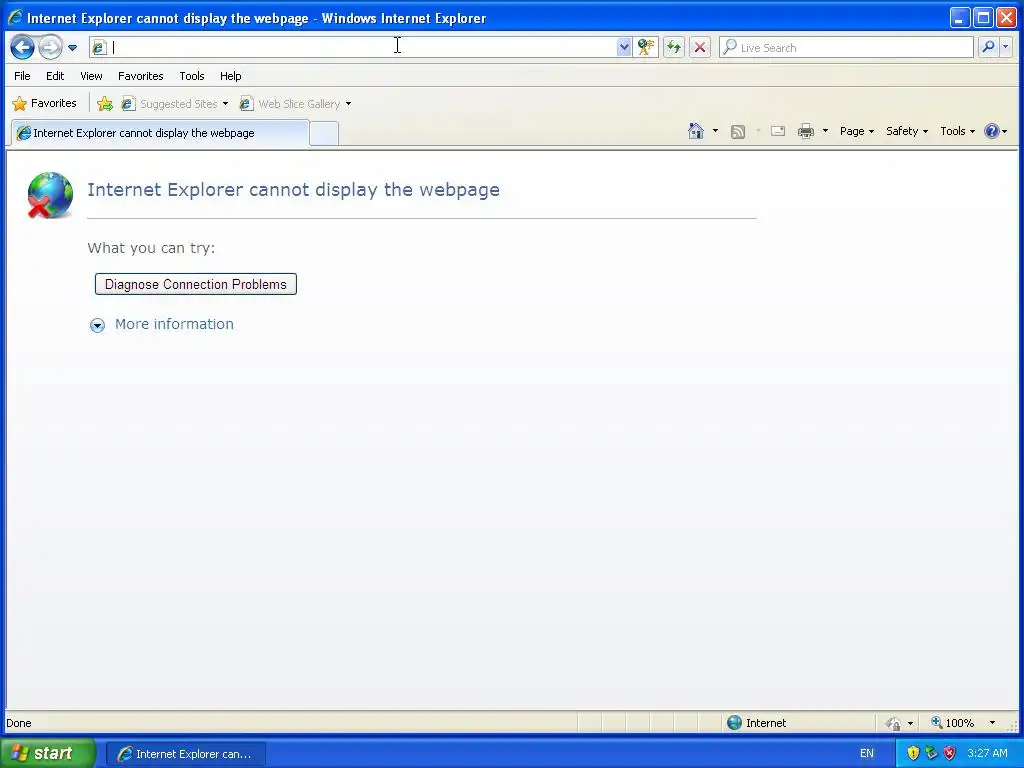The height and width of the screenshot is (768, 1024).
Task: Click the page icon in address bar
Action: click(x=99, y=48)
